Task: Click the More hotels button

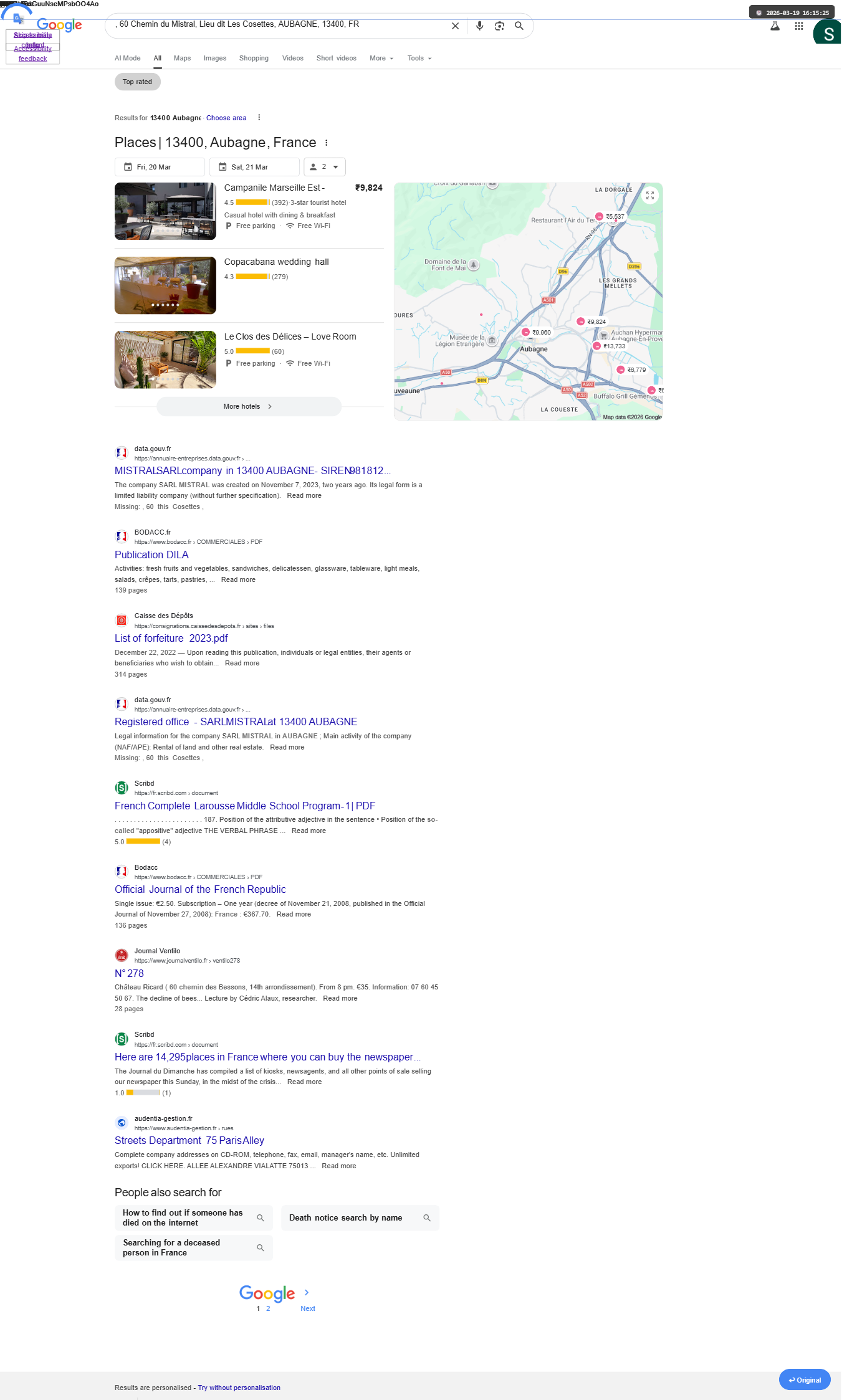Action: tap(249, 406)
